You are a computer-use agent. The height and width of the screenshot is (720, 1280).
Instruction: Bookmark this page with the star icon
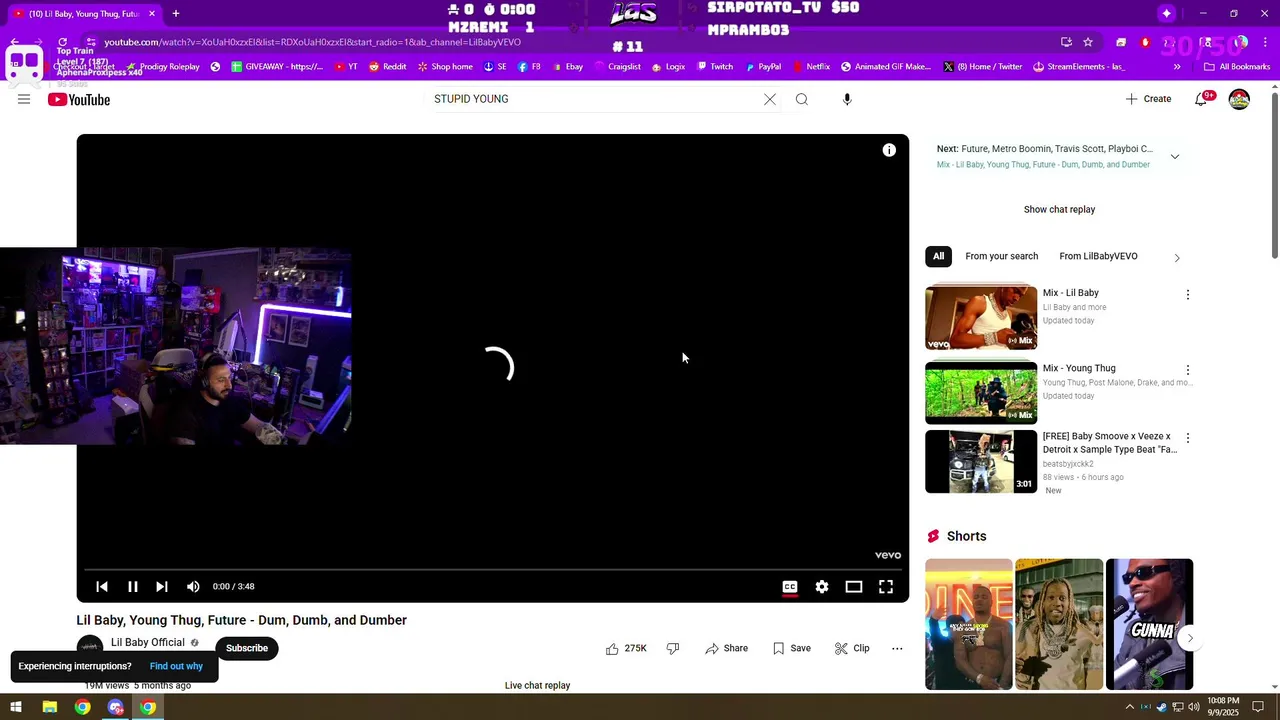[x=1088, y=42]
